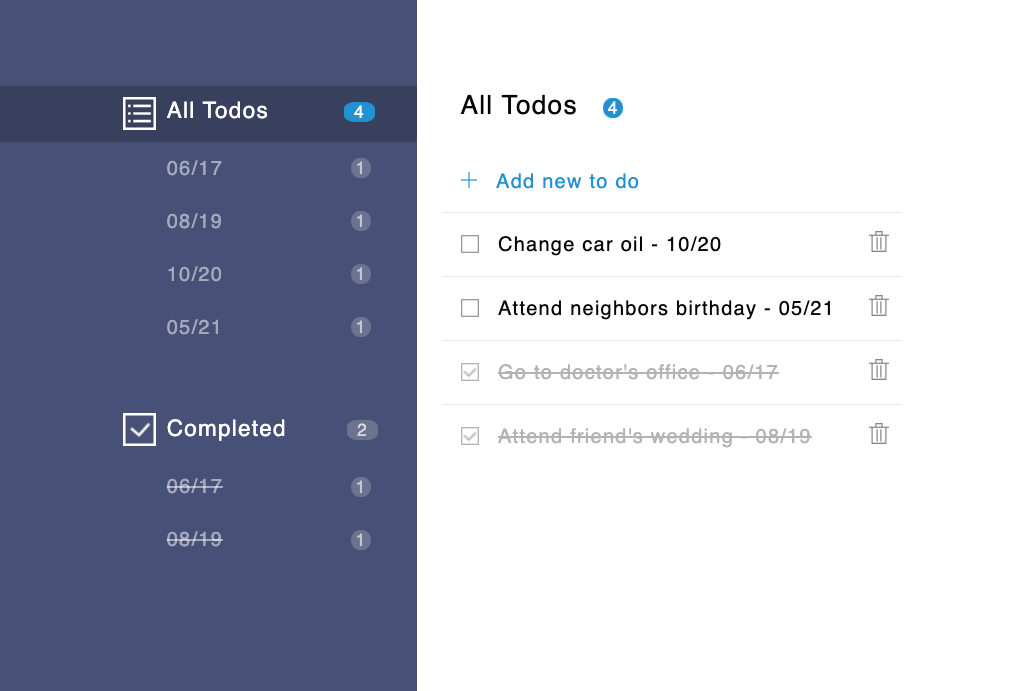Delete the Change car oil todo
1024x691 pixels.
point(879,242)
